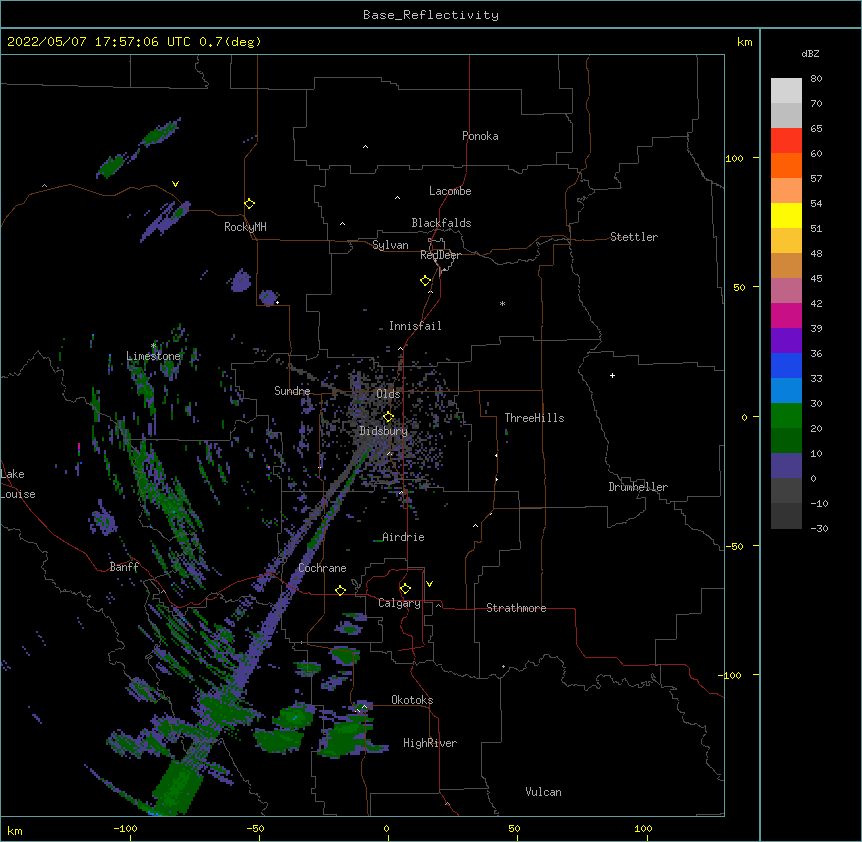
Task: Select the slate 0-10 dBZ legend swatch
Action: click(x=786, y=466)
